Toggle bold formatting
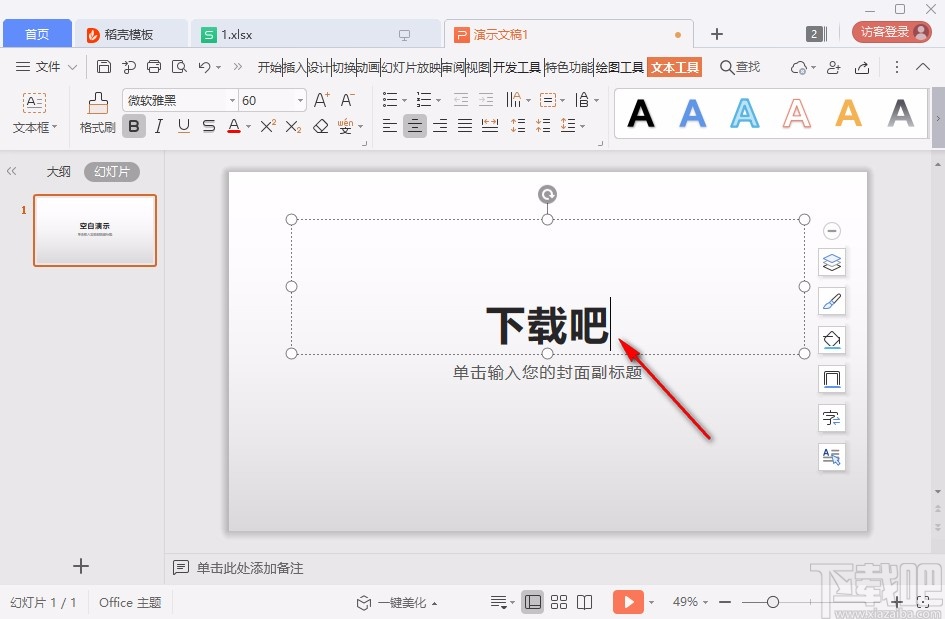Viewport: 945px width, 619px height. point(134,125)
